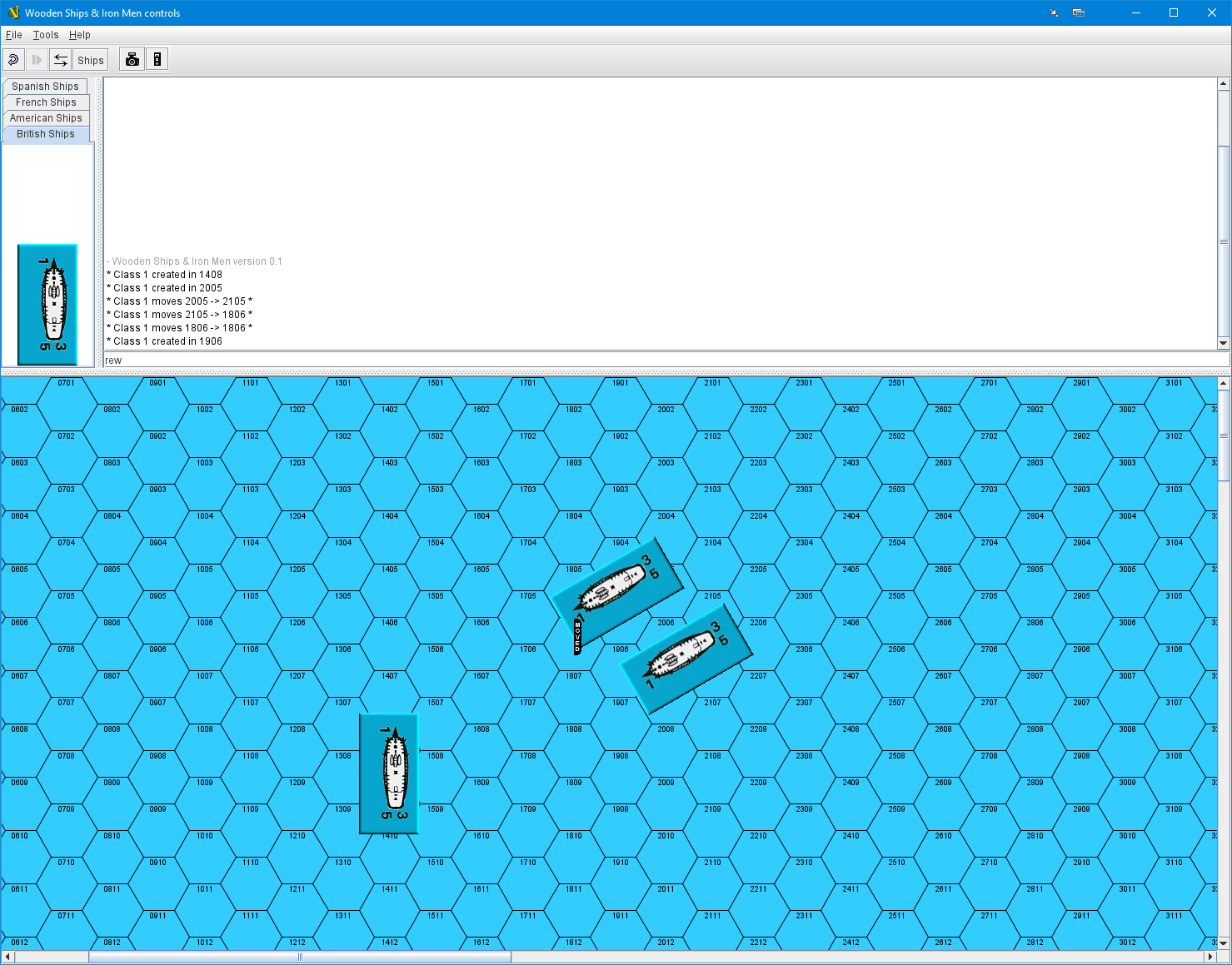Click map hex 2508
The height and width of the screenshot is (965, 1232).
click(x=896, y=776)
